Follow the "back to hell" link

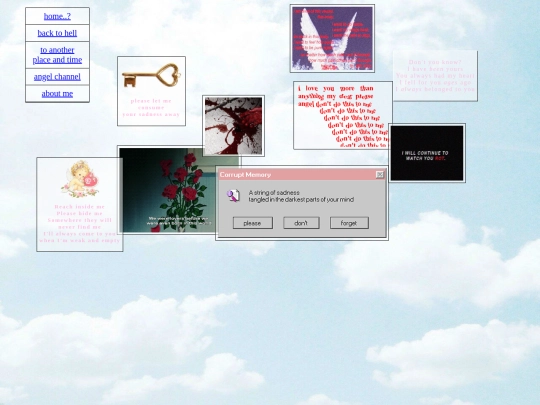tap(57, 33)
